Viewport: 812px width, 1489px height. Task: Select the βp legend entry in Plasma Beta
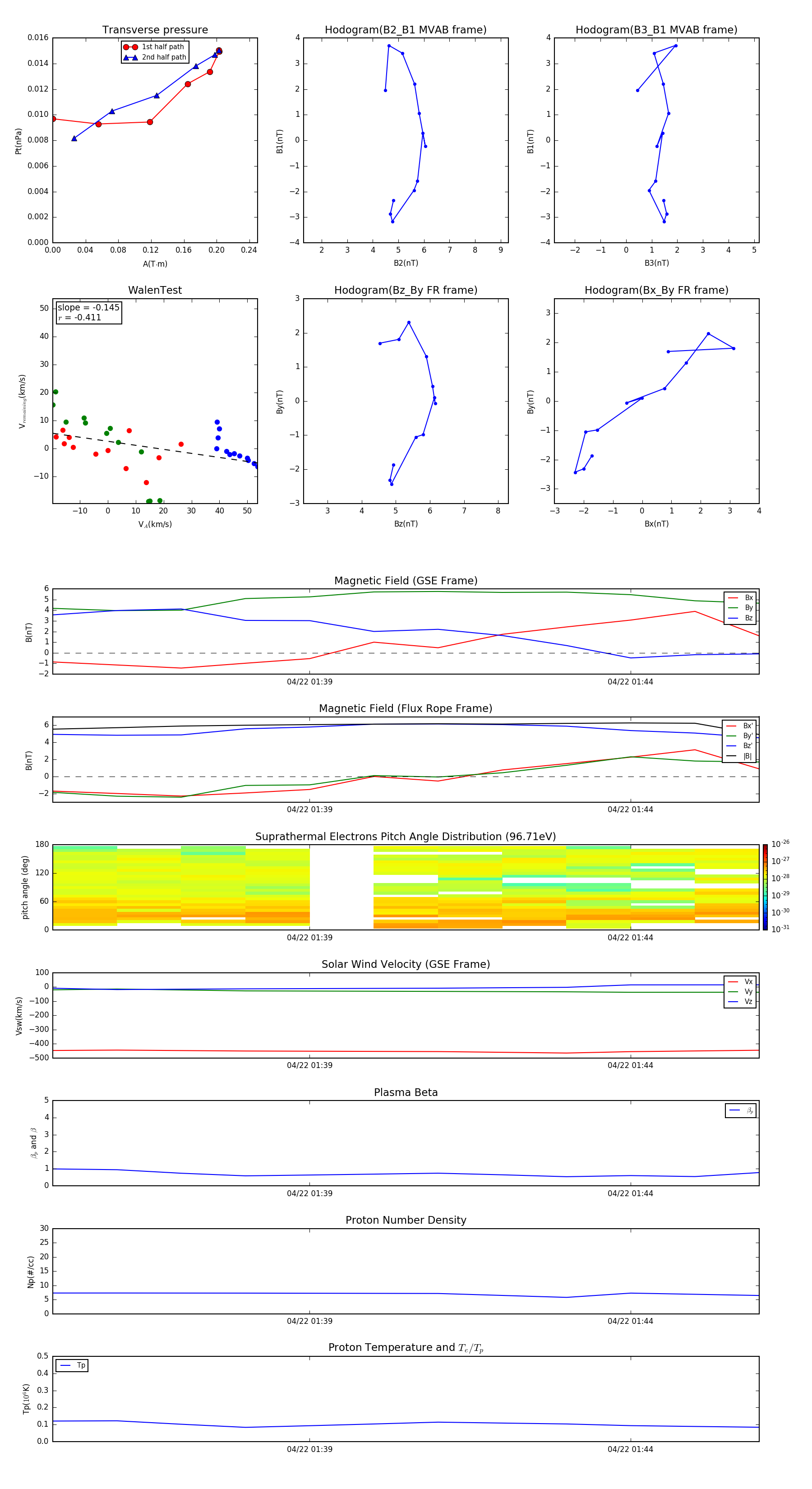click(x=741, y=1110)
